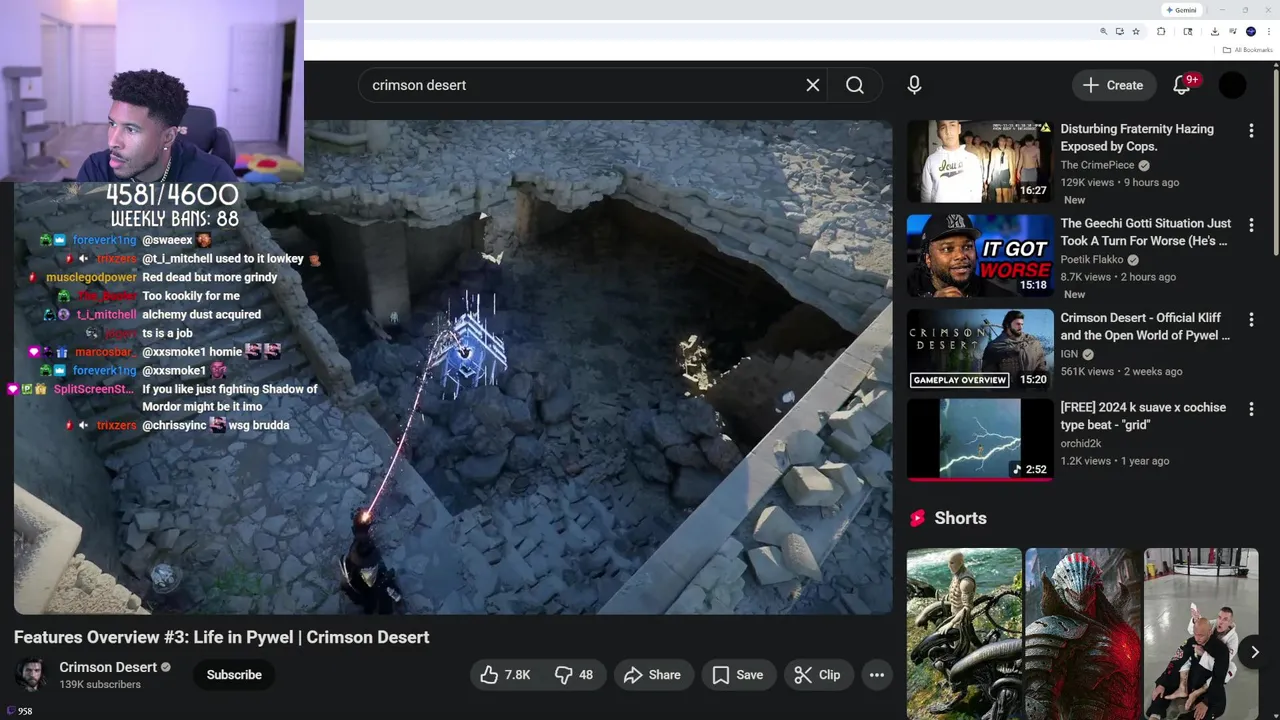Open the red armored figure Short
This screenshot has height=720, width=1280.
tap(1083, 633)
